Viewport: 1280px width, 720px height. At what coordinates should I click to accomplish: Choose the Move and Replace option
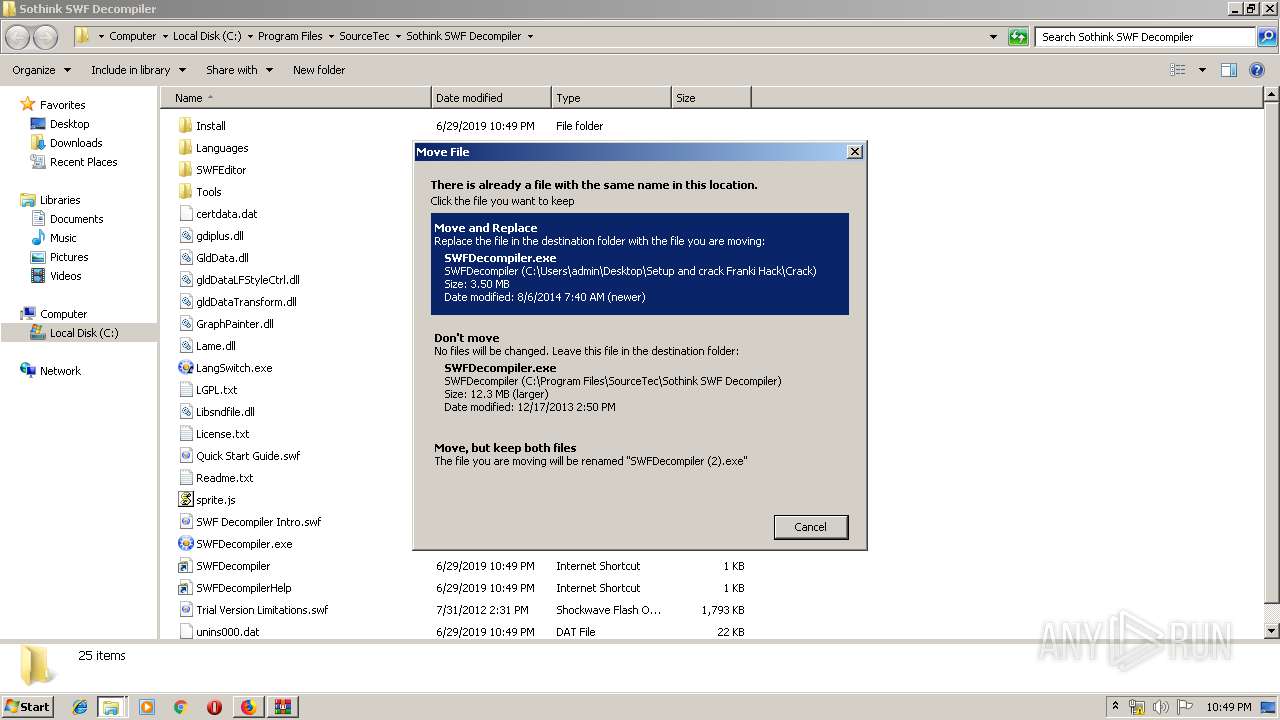(639, 264)
